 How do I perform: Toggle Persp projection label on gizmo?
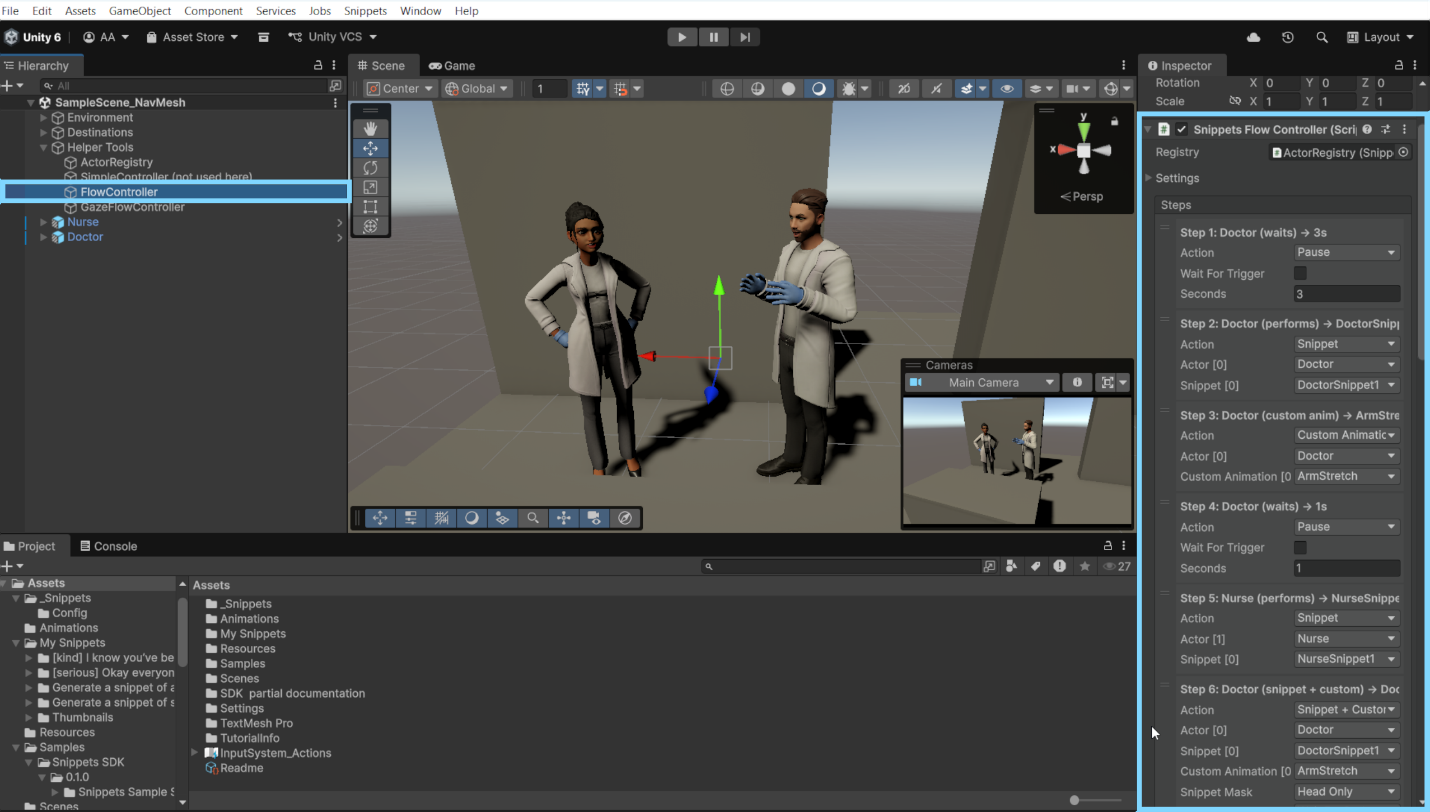tap(1082, 196)
